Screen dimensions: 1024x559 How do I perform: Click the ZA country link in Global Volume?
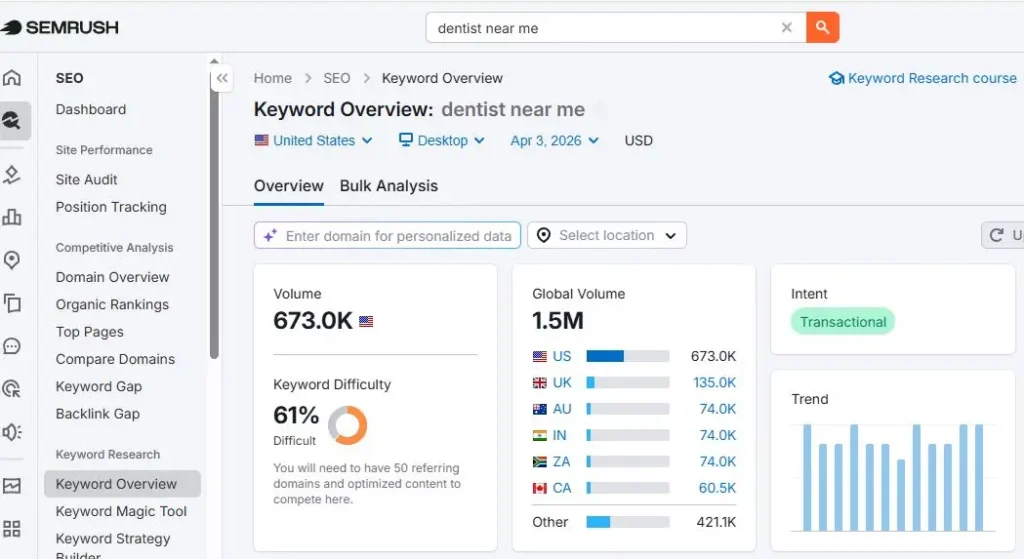tap(561, 462)
